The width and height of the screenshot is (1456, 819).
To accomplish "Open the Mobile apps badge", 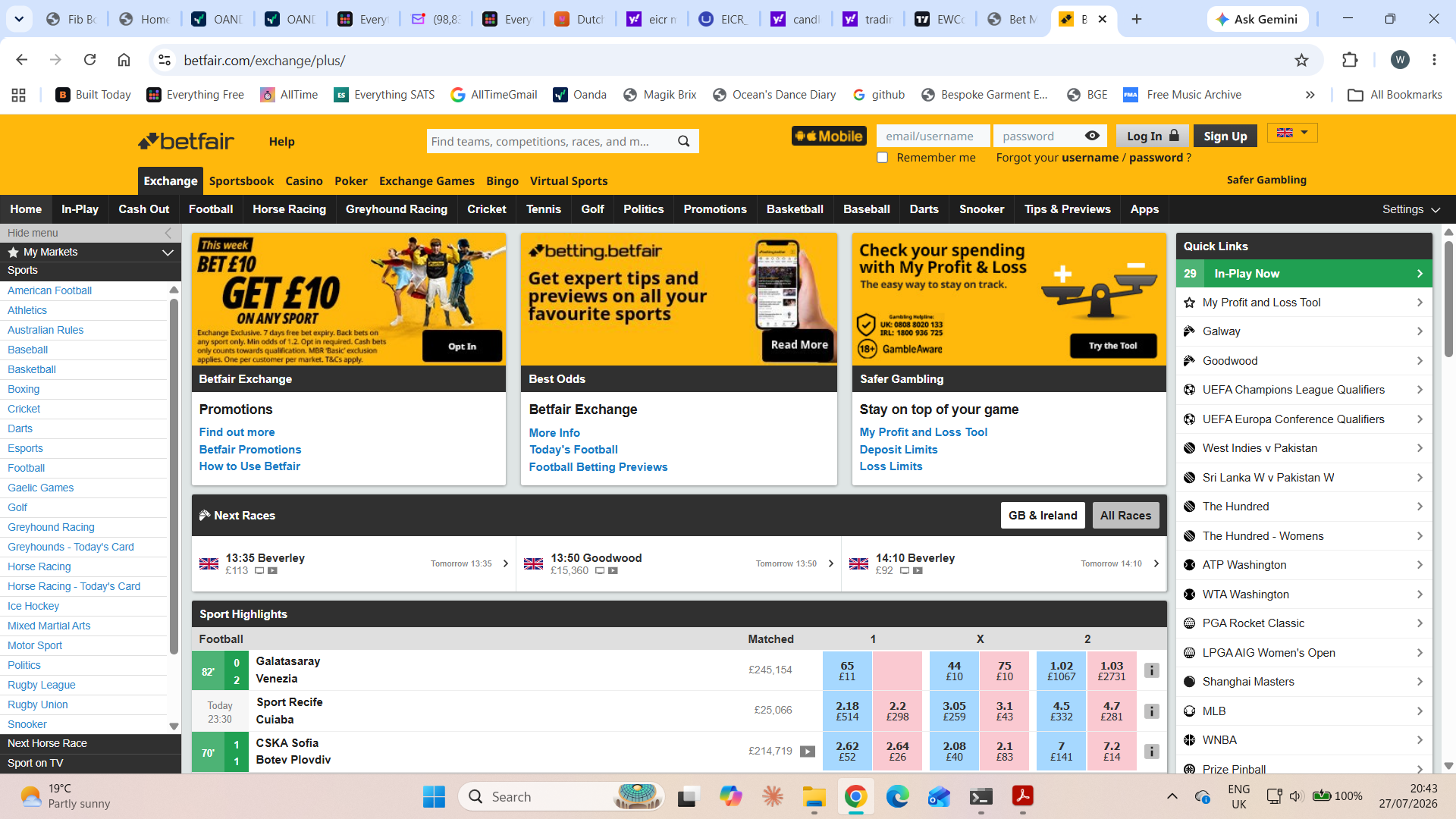I will tap(829, 136).
